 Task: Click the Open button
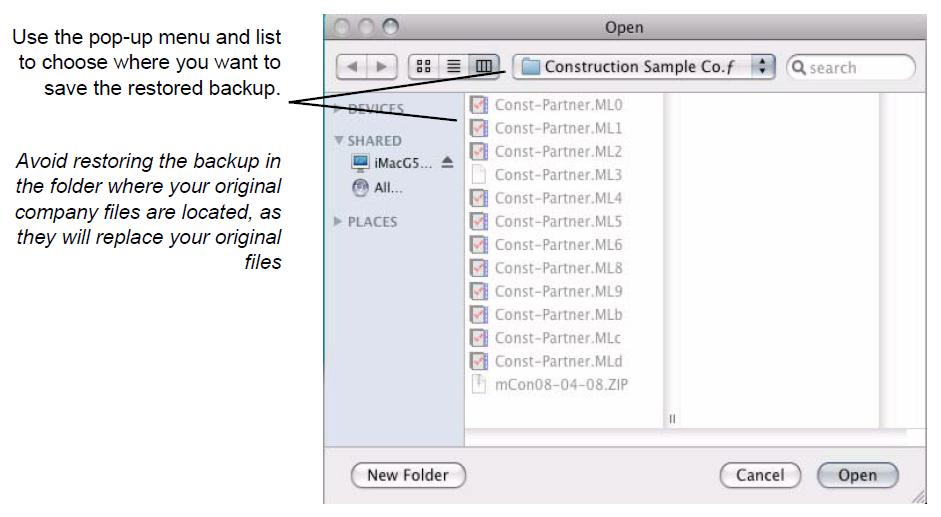click(x=857, y=475)
